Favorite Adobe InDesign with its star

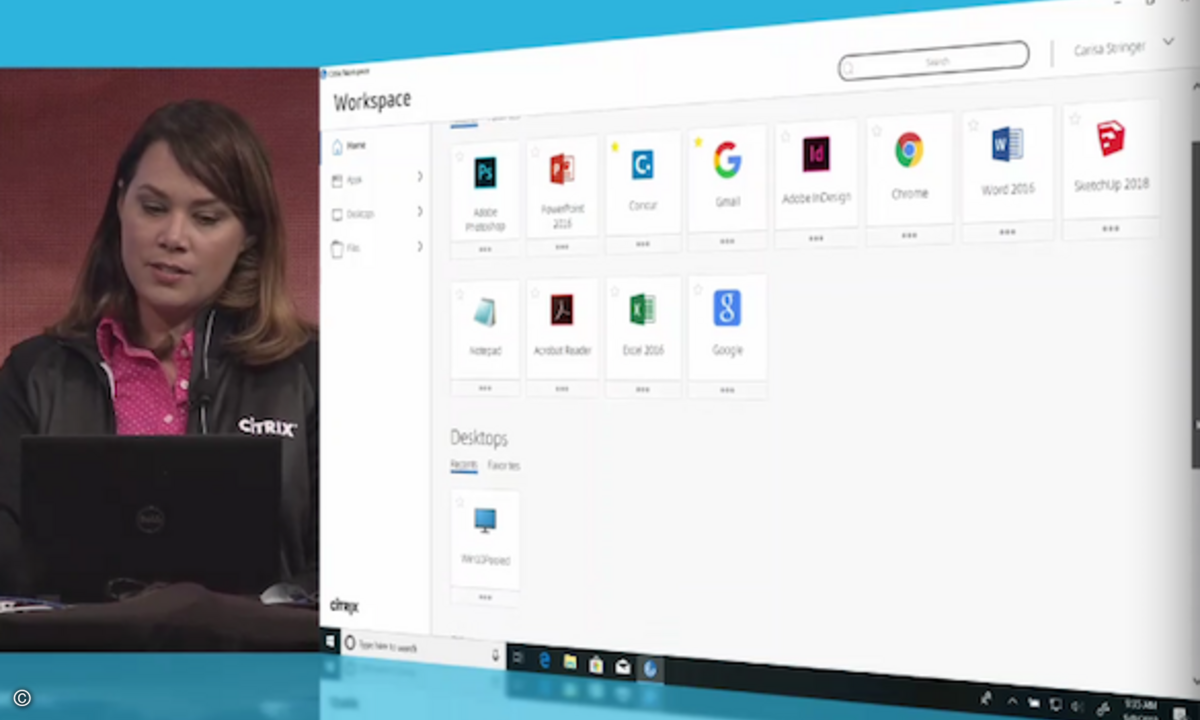click(x=785, y=136)
